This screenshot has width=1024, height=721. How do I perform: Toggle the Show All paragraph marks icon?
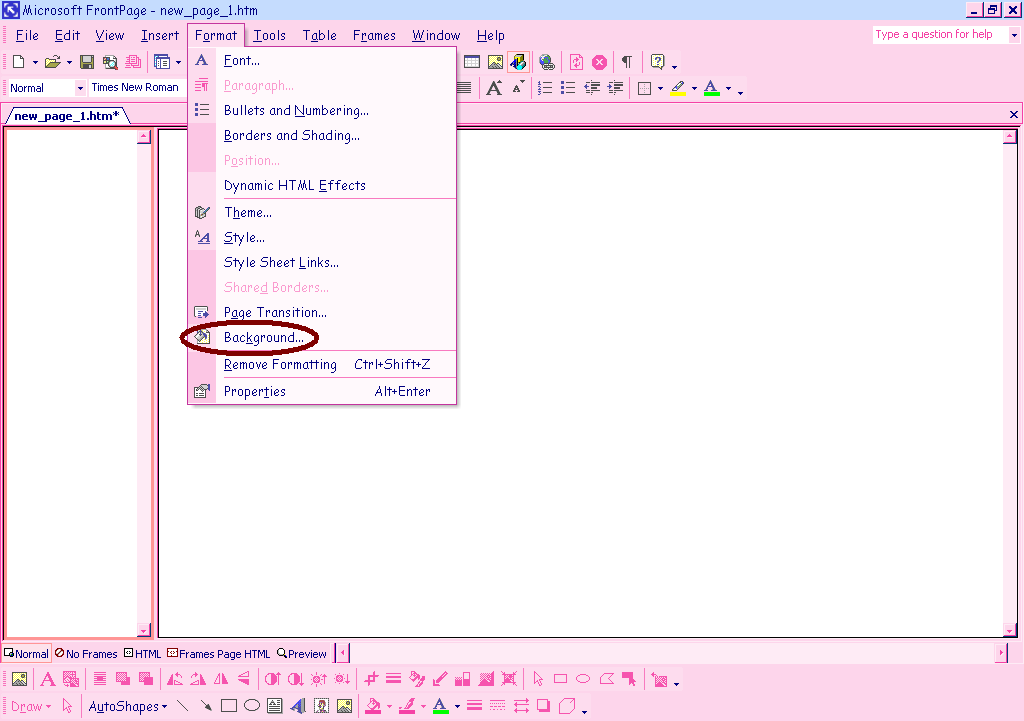tap(627, 62)
